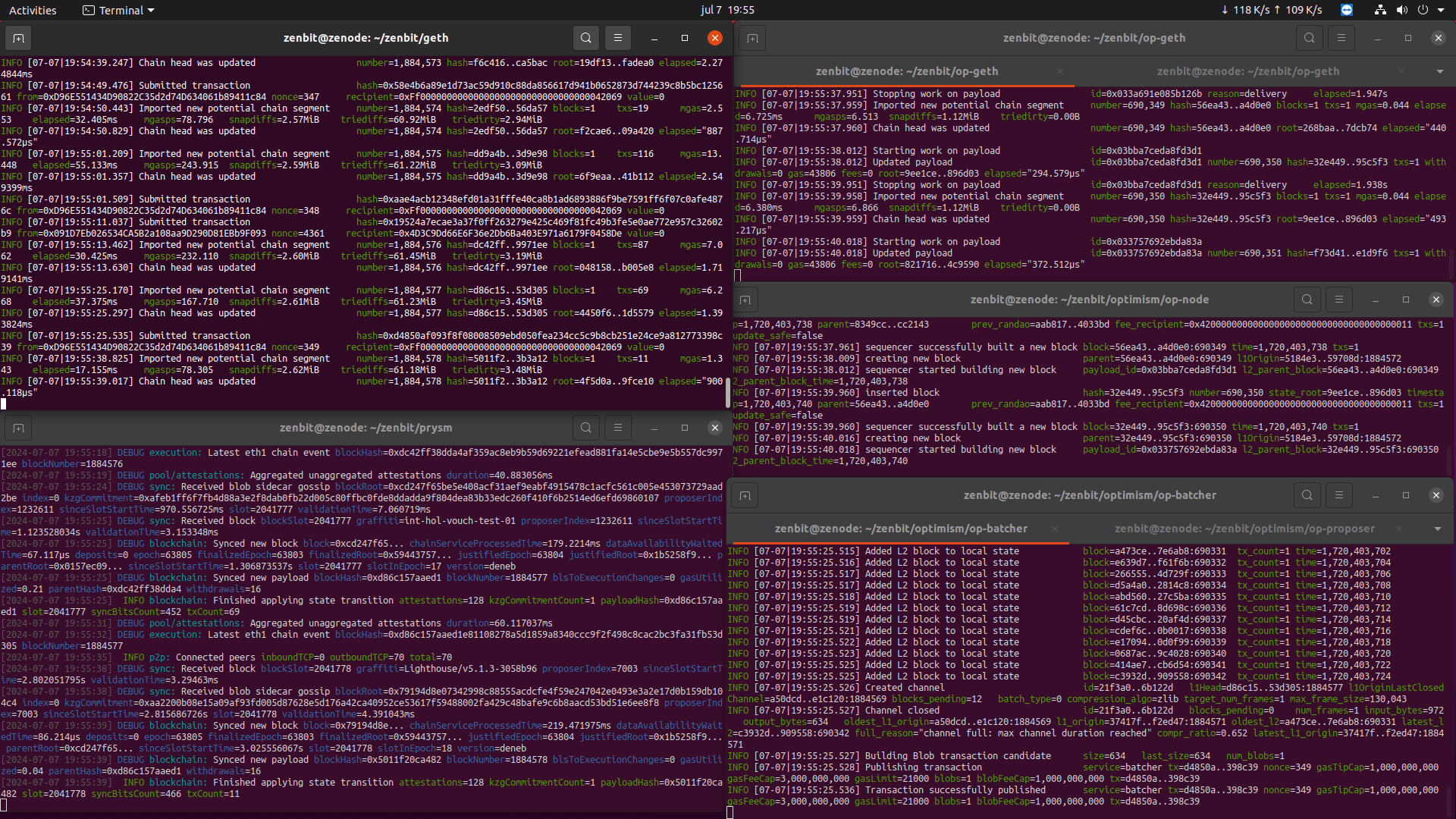Search in the op-geth terminal window

1310,38
